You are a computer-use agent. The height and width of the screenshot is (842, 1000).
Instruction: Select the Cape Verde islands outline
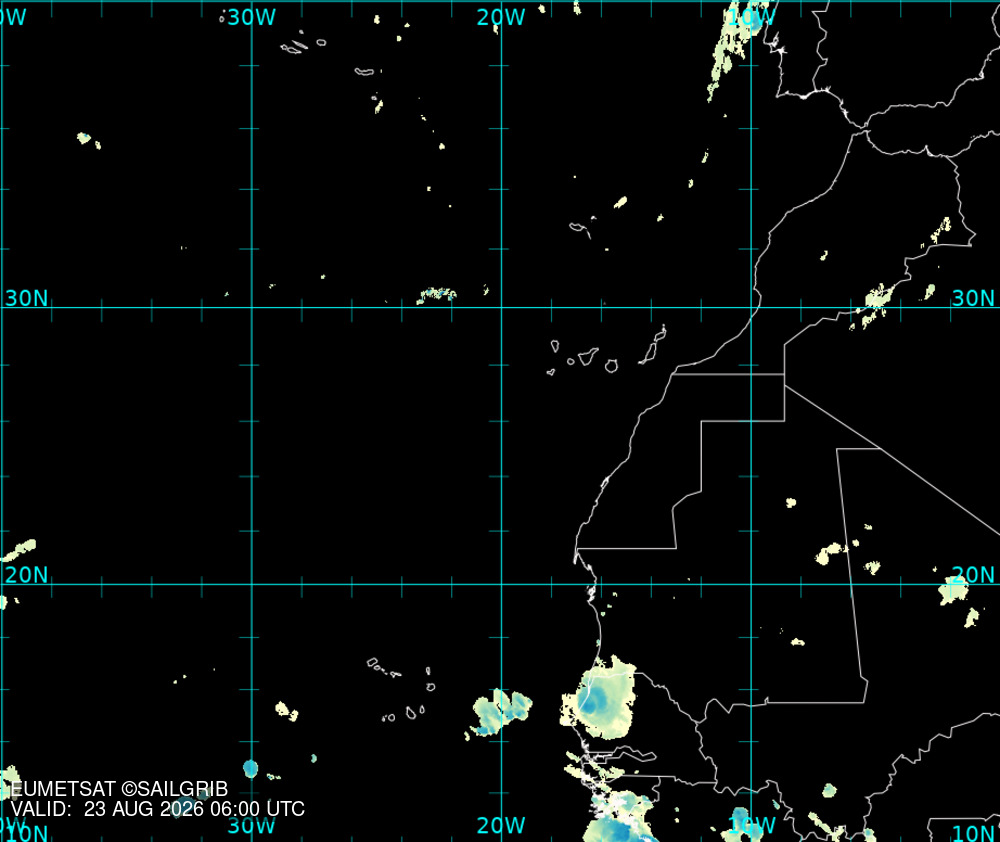tap(401, 690)
